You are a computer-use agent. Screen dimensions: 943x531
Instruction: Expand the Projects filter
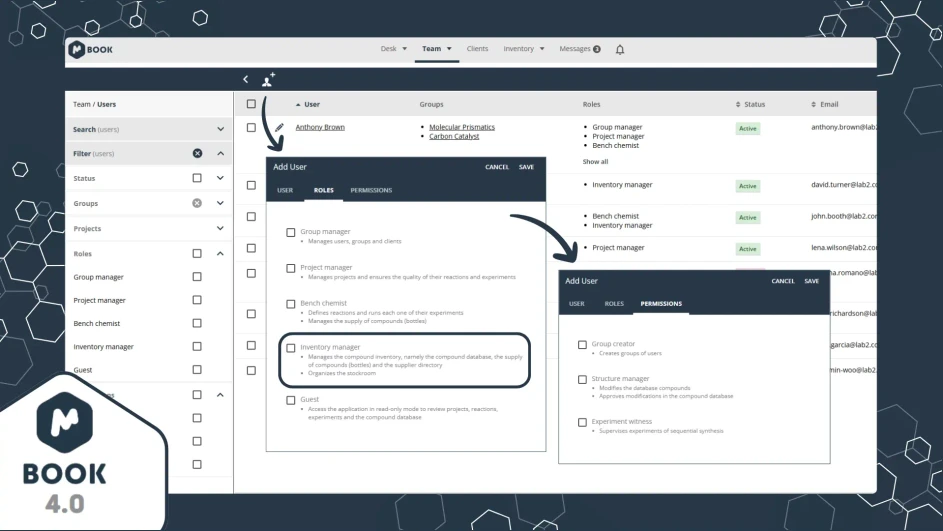(220, 229)
